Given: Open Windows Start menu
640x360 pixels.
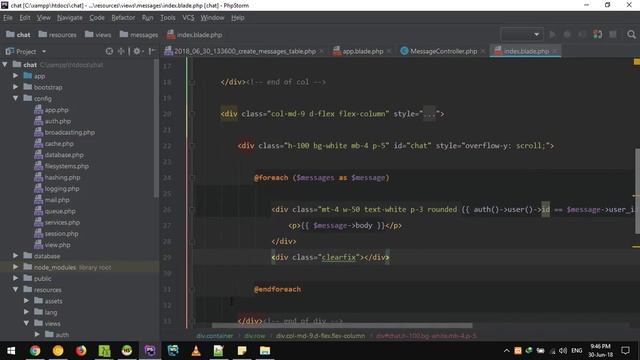Looking at the screenshot, I should 11,351.
